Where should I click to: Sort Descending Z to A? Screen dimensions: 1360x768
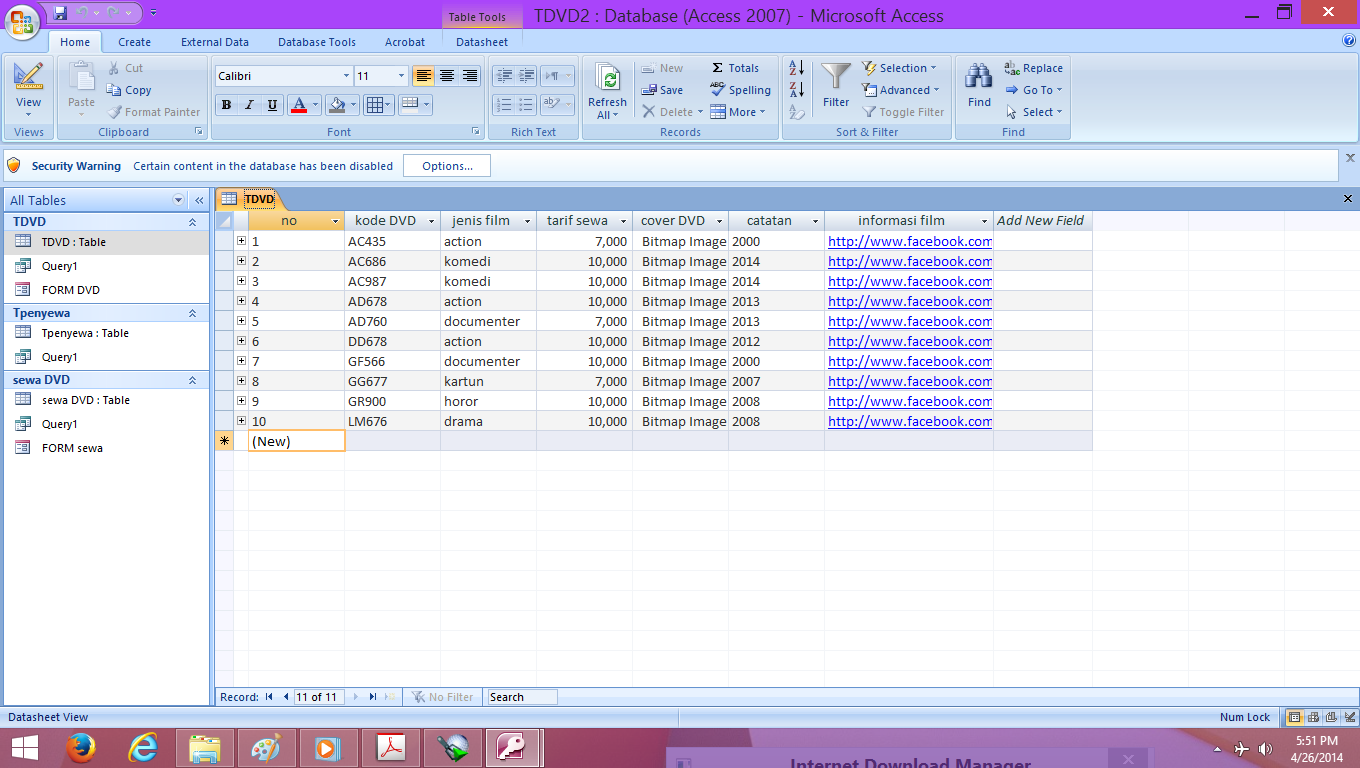pos(797,90)
